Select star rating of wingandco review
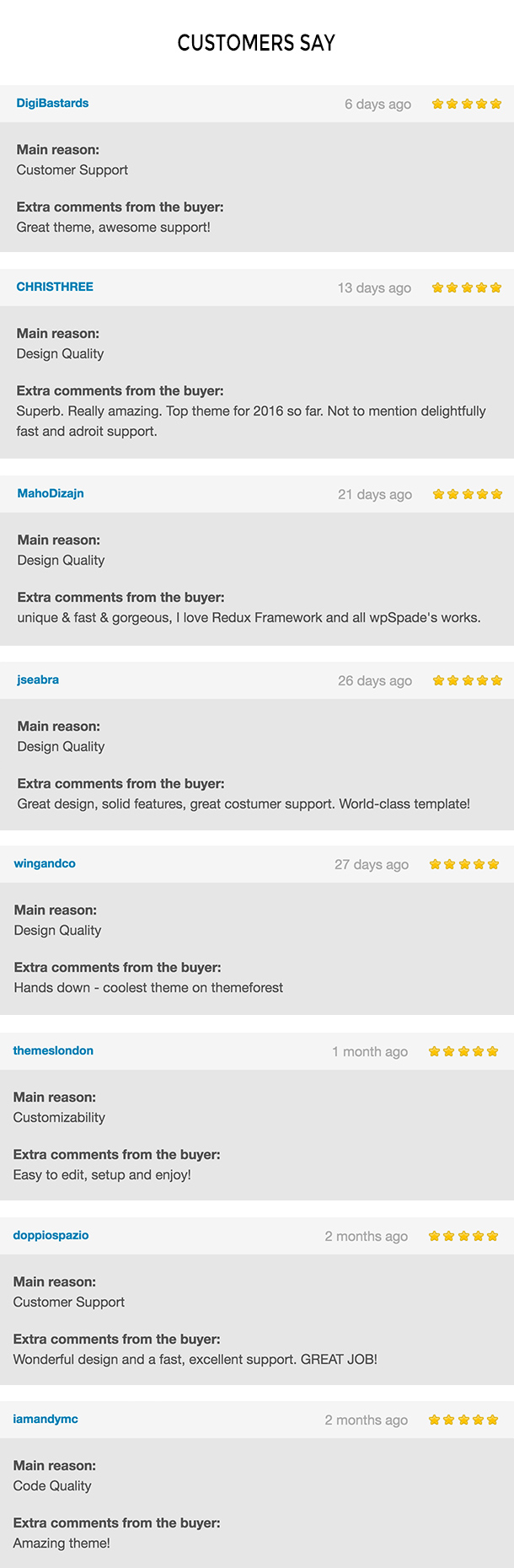Image resolution: width=514 pixels, height=1568 pixels. tap(464, 864)
